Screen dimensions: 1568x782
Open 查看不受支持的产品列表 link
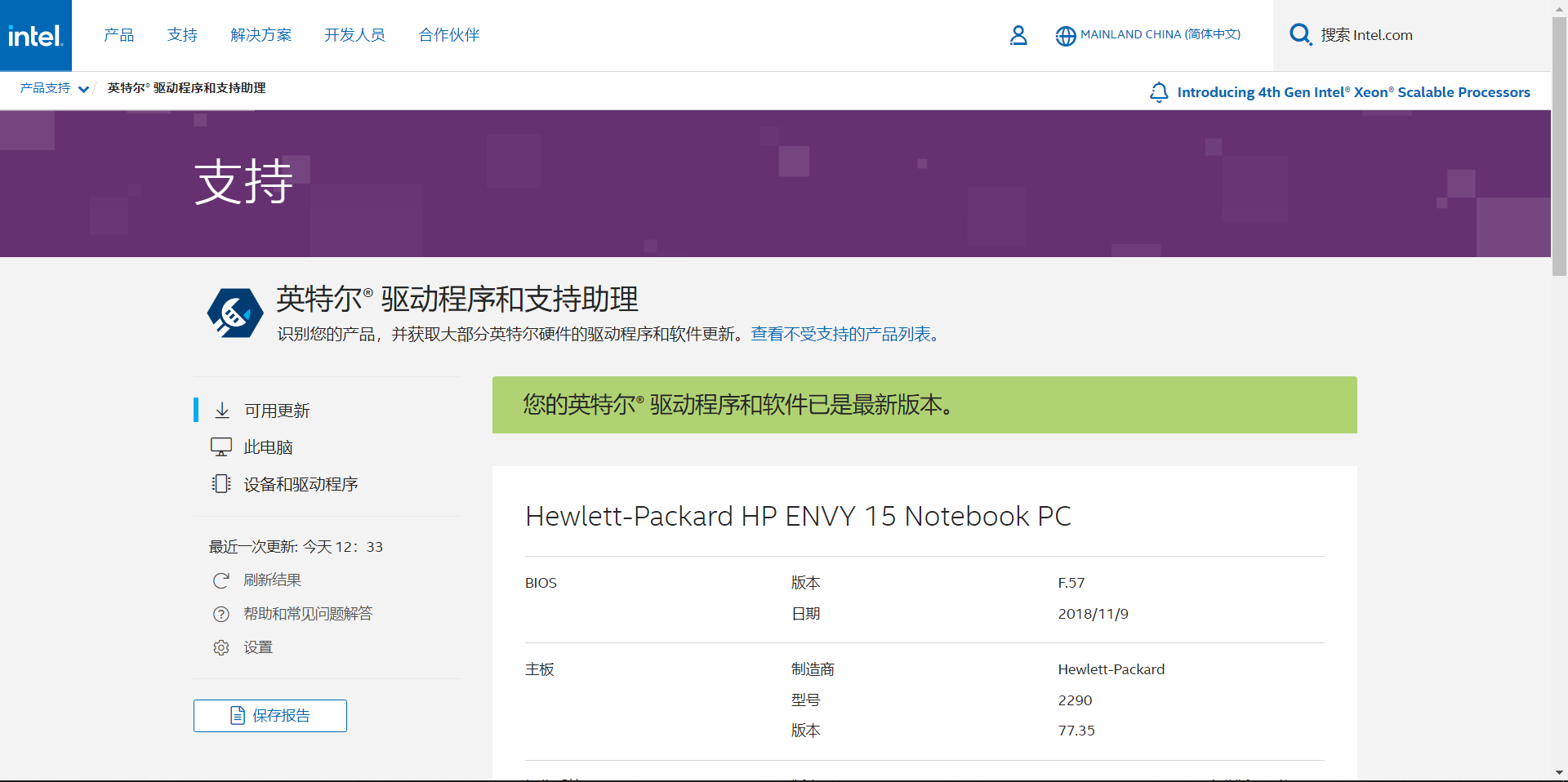click(844, 334)
